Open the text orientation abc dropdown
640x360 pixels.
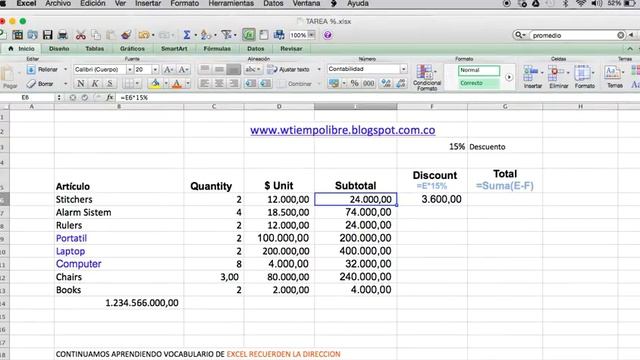pyautogui.click(x=253, y=70)
